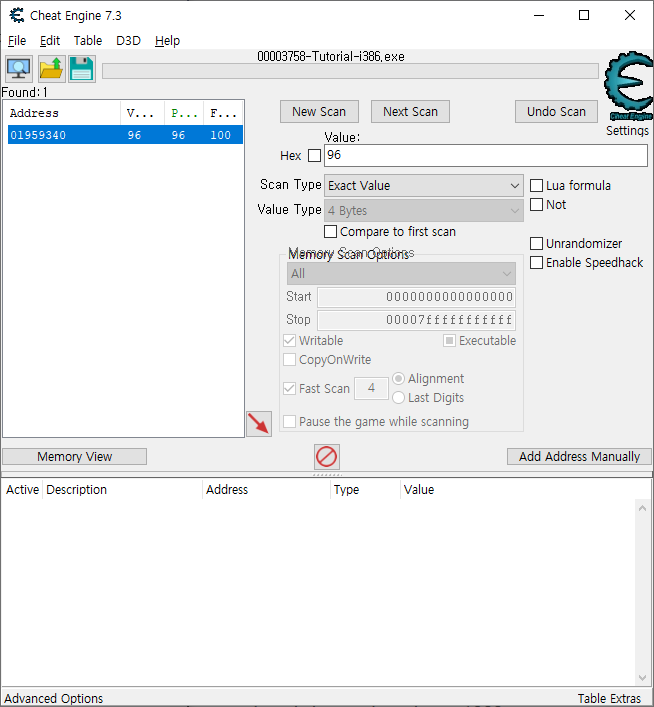Click the Settings label

coord(627,131)
